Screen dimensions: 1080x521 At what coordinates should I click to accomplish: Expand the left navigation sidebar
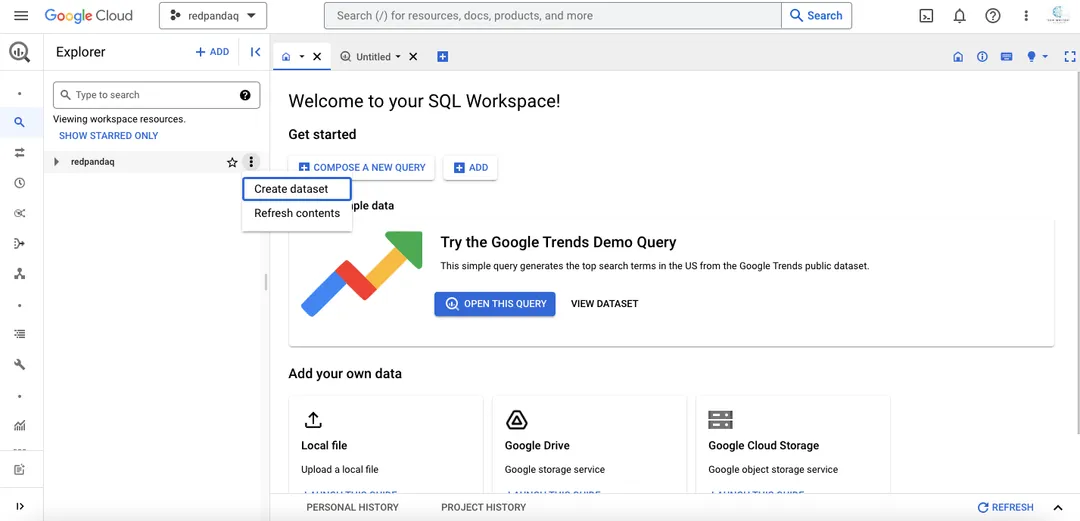point(20,507)
